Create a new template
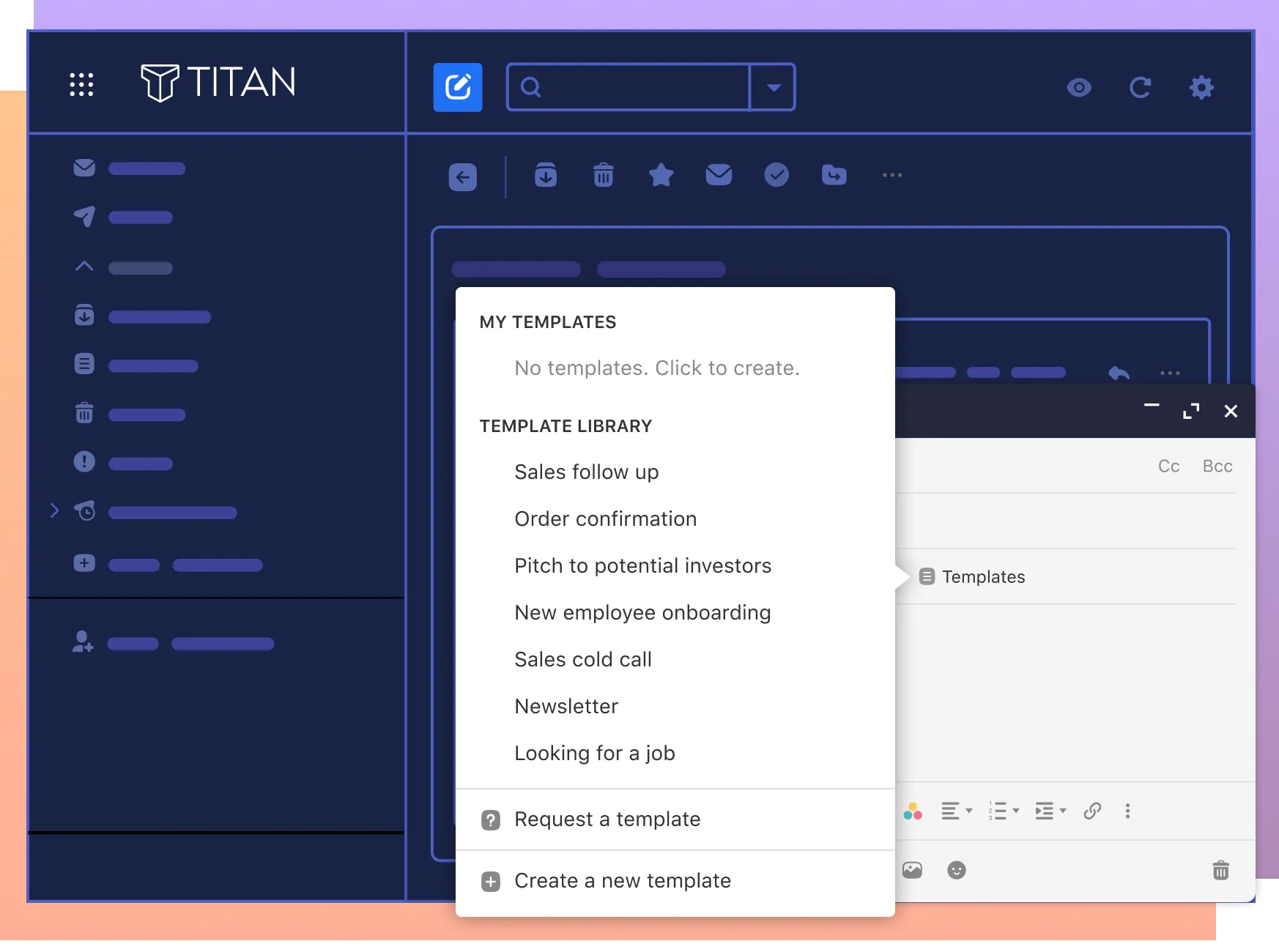 click(623, 881)
